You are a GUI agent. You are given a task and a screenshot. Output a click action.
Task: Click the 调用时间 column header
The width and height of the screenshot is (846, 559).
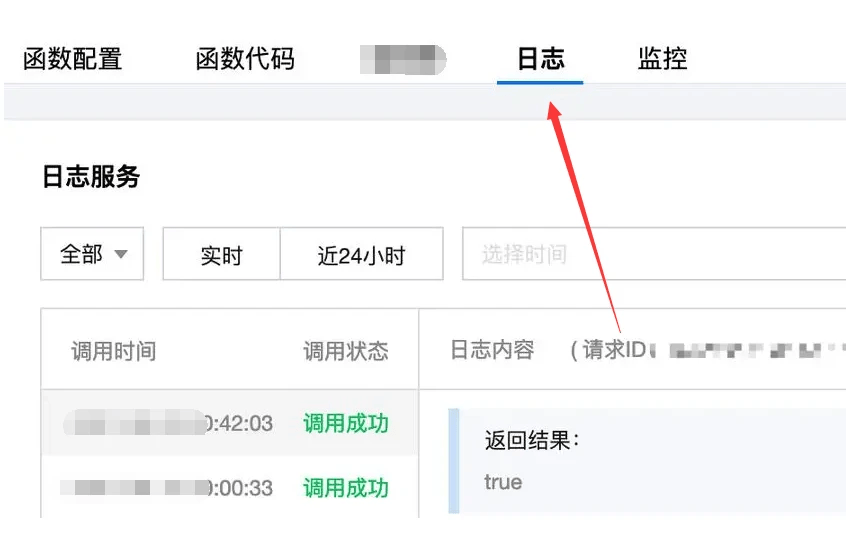click(114, 351)
